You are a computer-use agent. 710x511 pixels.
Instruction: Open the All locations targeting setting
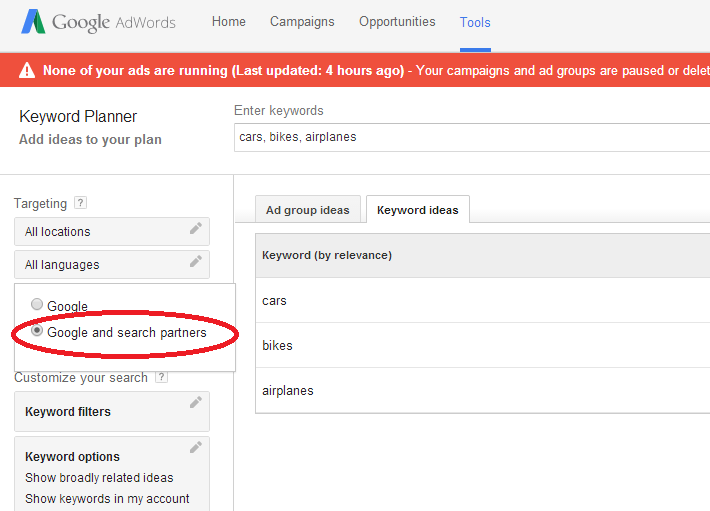pyautogui.click(x=100, y=232)
